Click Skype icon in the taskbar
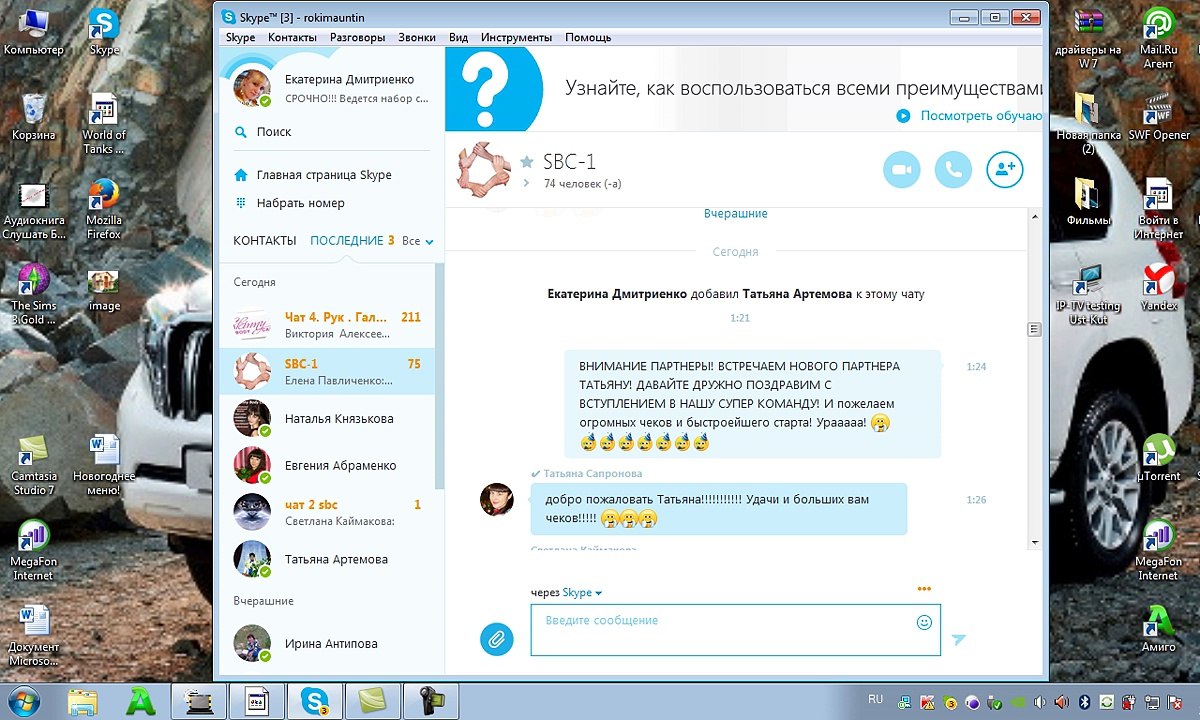 click(315, 700)
